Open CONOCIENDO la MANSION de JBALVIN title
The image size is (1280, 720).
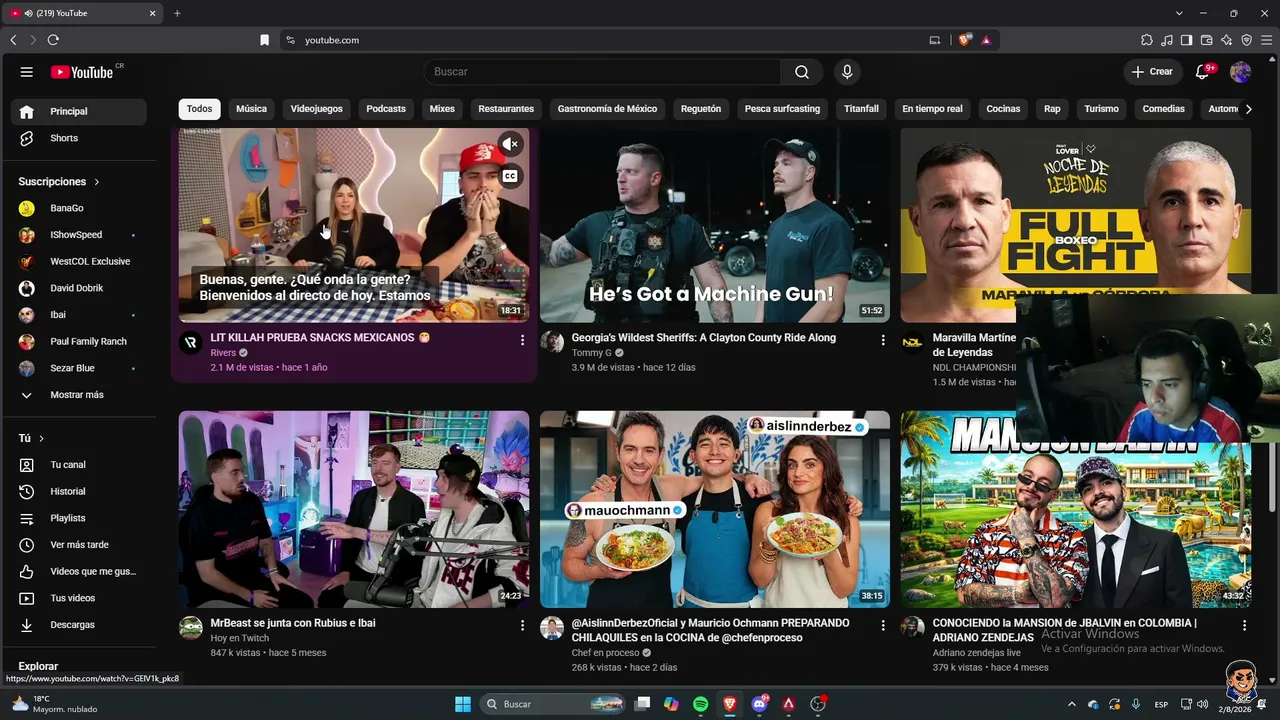pyautogui.click(x=1065, y=630)
